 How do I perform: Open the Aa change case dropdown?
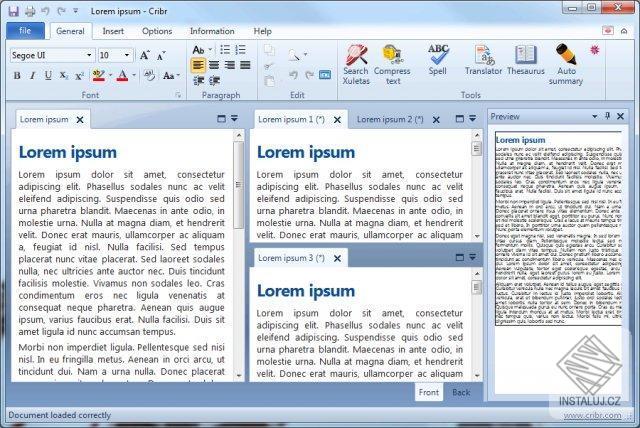pyautogui.click(x=171, y=75)
